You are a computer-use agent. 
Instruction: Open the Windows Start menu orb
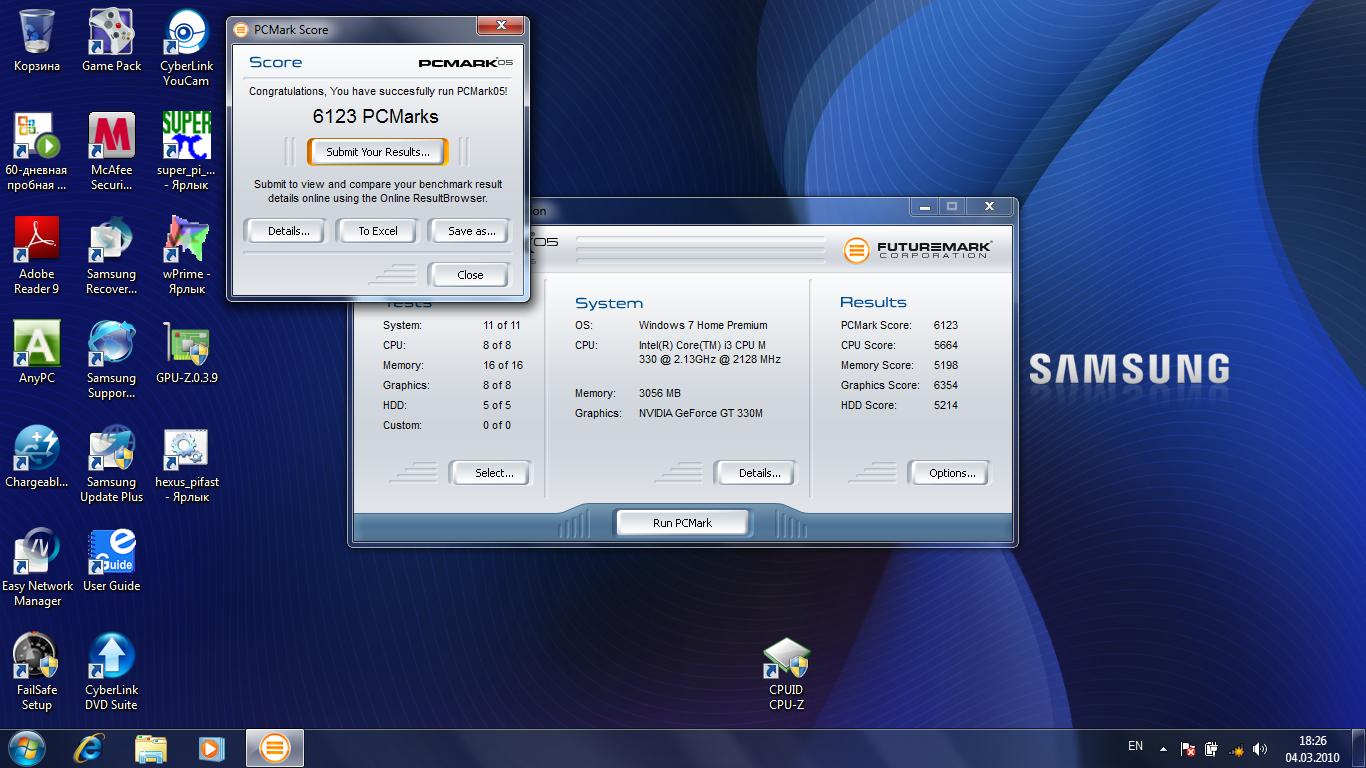point(26,747)
